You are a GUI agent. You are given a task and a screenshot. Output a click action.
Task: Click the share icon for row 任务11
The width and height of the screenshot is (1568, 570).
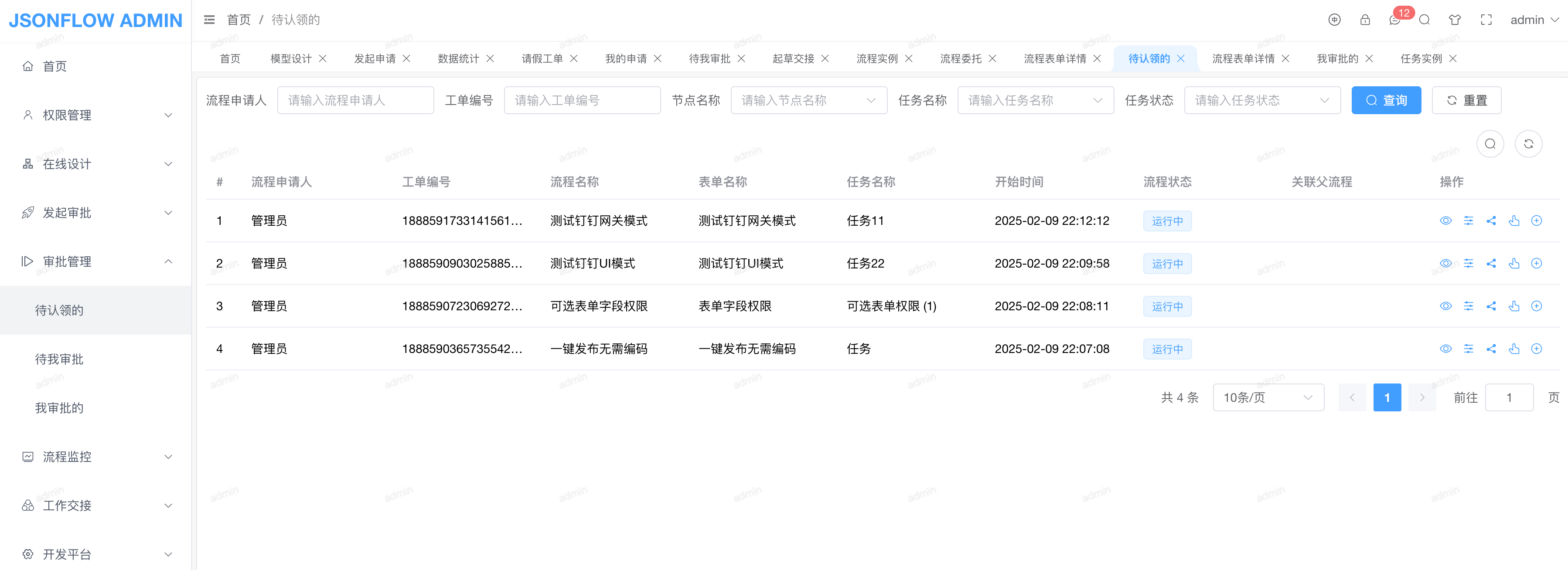tap(1491, 221)
